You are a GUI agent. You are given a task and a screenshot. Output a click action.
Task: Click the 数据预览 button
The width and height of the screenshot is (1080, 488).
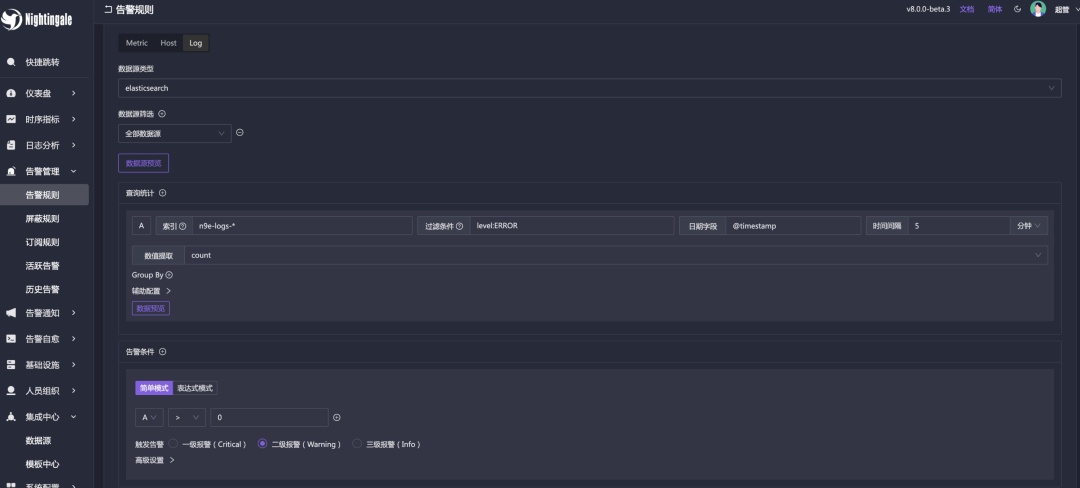tap(151, 308)
